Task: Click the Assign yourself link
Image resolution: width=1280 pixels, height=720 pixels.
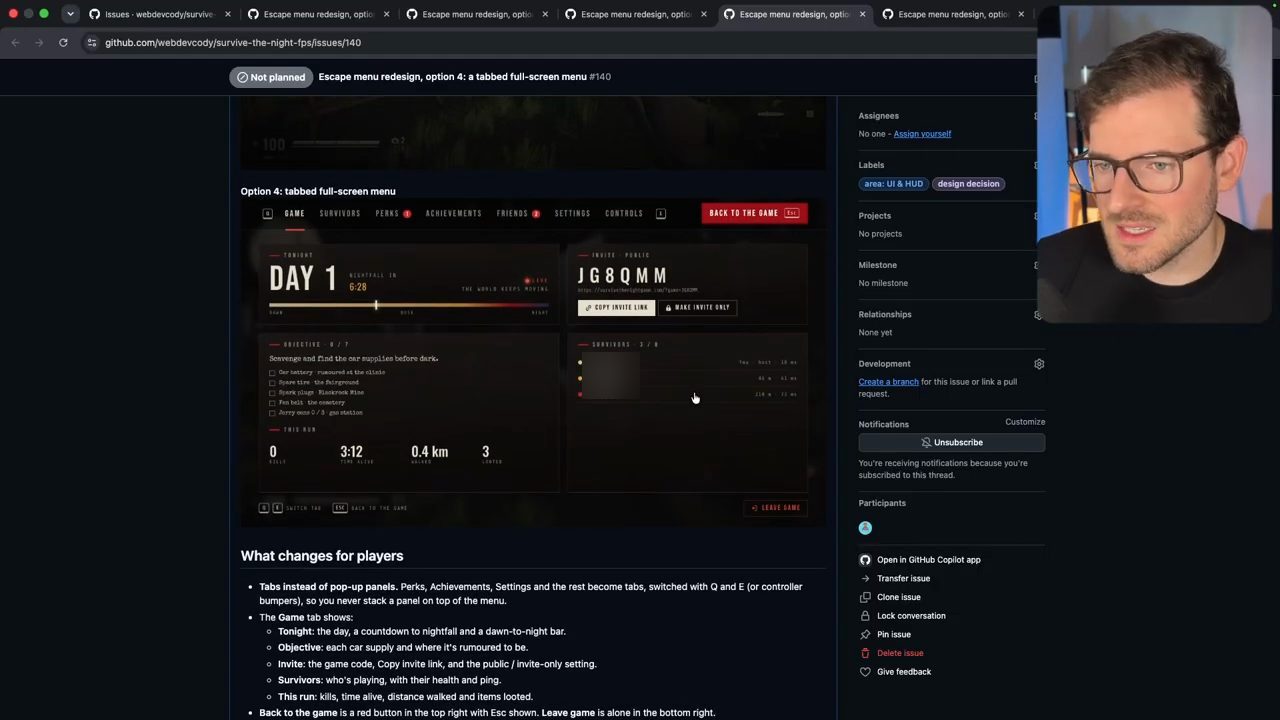Action: point(922,134)
